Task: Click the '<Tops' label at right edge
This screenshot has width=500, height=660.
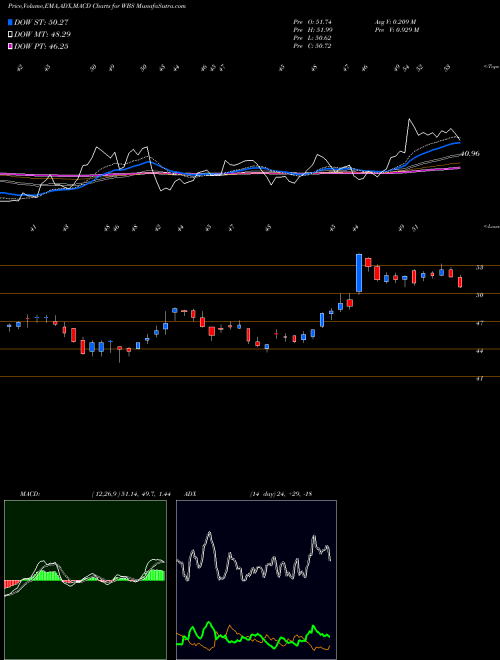Action: (491, 67)
